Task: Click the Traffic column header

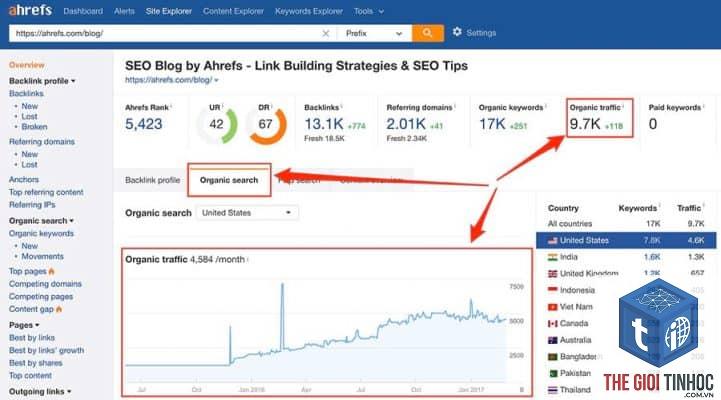Action: coord(689,208)
